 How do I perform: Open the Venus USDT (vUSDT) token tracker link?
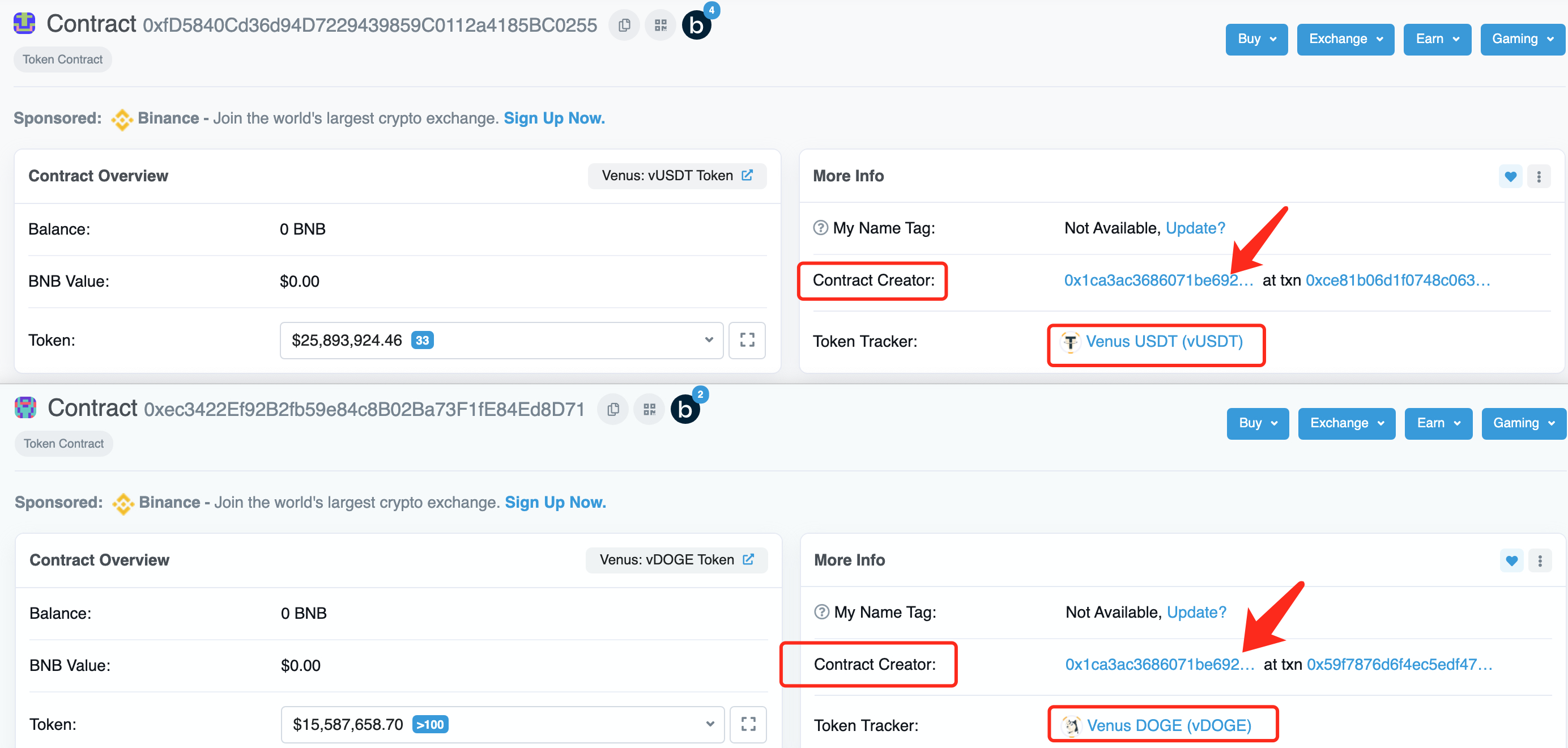point(1164,341)
